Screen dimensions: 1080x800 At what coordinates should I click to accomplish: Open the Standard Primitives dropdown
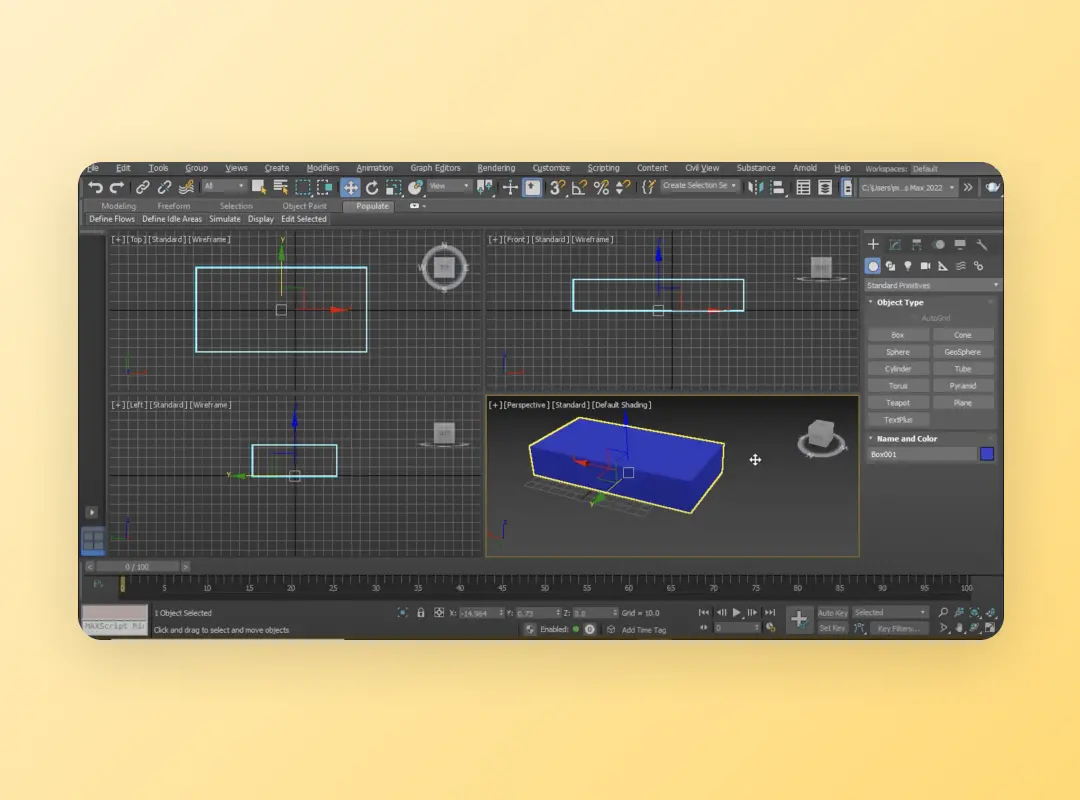coord(932,286)
